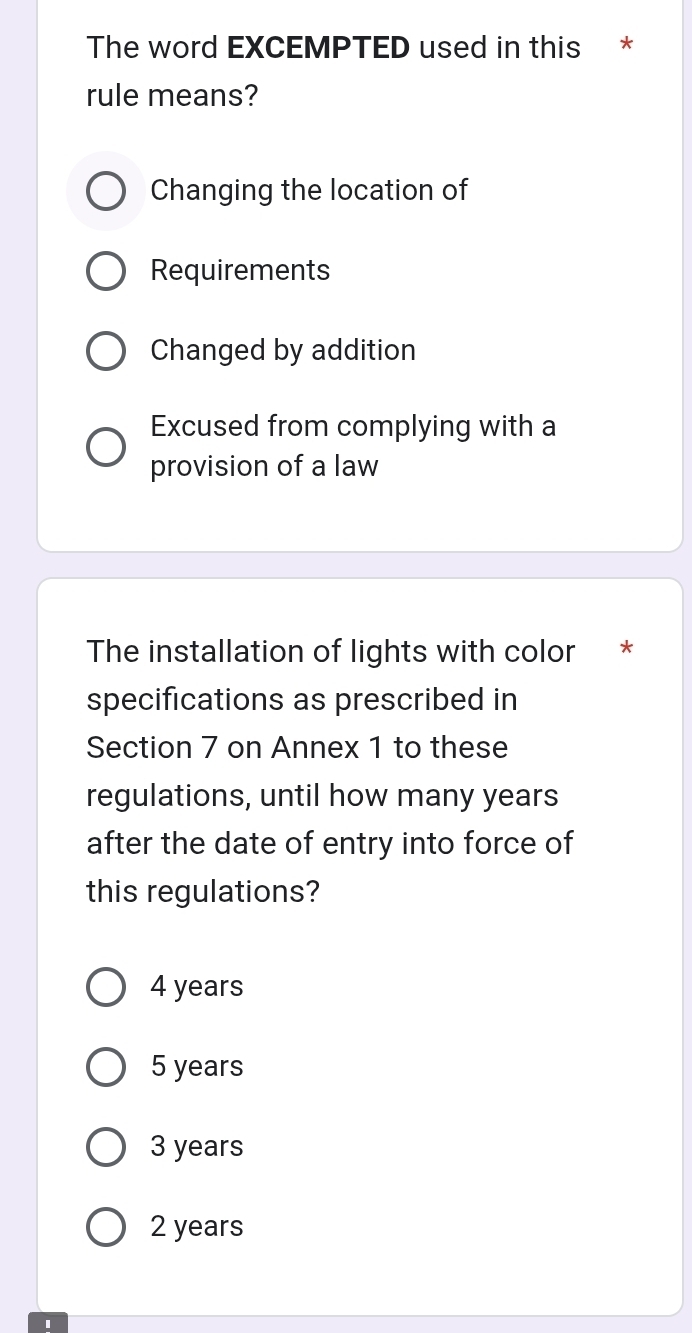Screen dimensions: 692x1333
Task: Open the report-a-problem exclamation icon
Action: pyautogui.click(x=47, y=1323)
